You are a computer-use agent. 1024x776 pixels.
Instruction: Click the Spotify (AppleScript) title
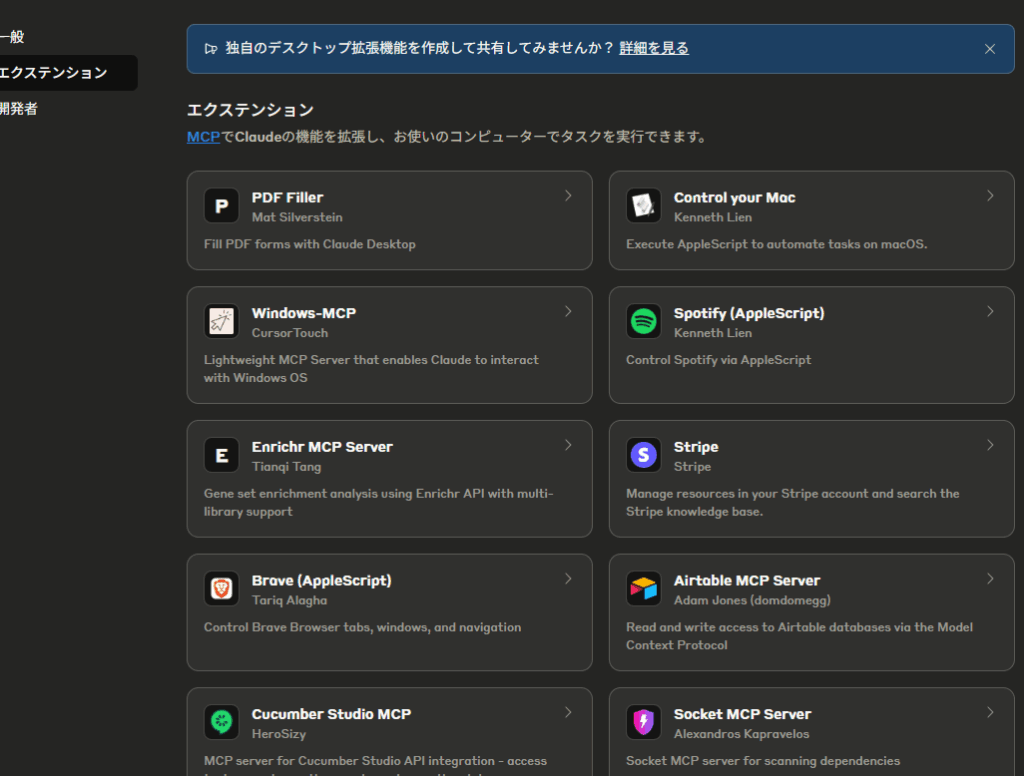point(749,313)
